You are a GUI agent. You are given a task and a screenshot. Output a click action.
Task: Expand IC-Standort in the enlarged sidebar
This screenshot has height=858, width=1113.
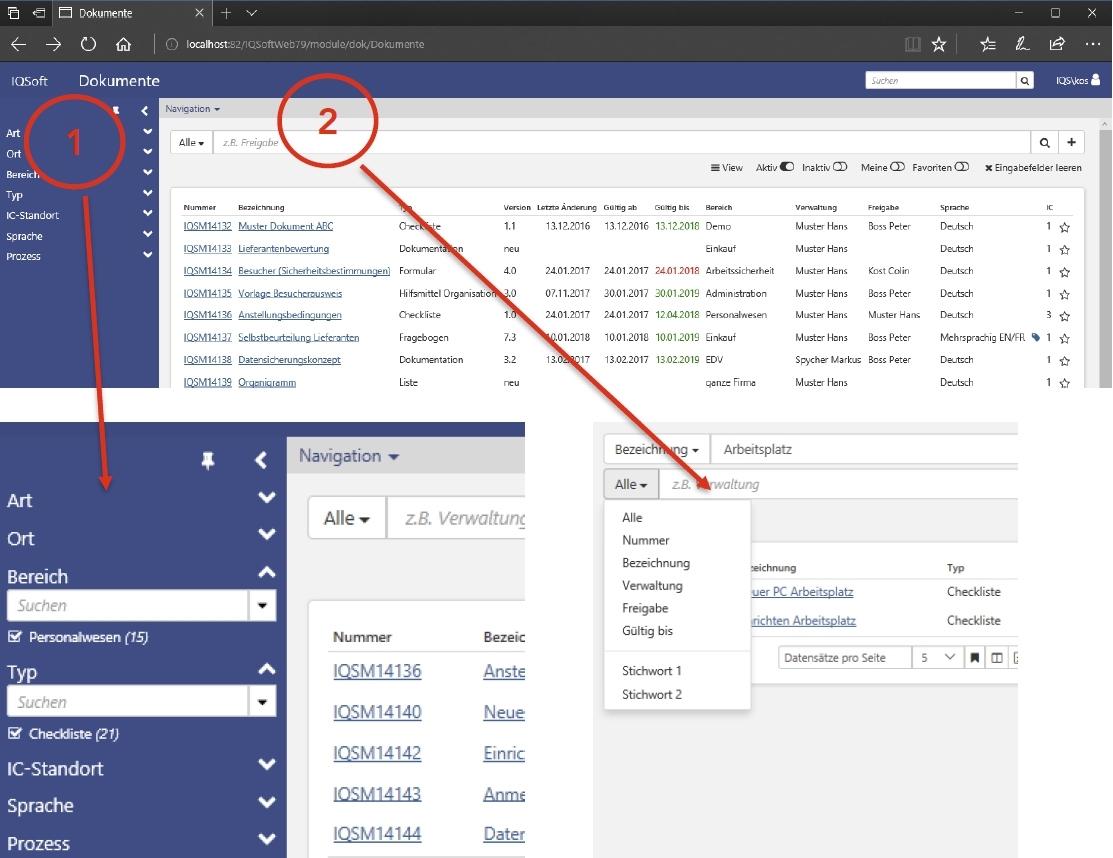pos(266,764)
